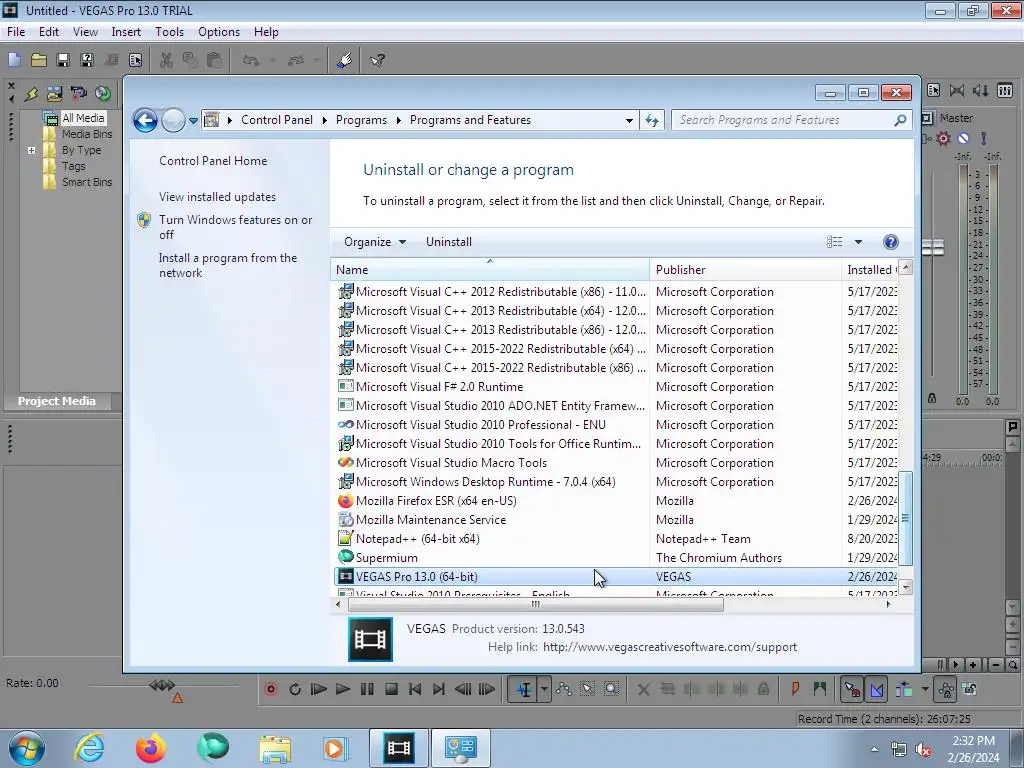
Task: Toggle Master mute blue circle icon
Action: (x=963, y=138)
